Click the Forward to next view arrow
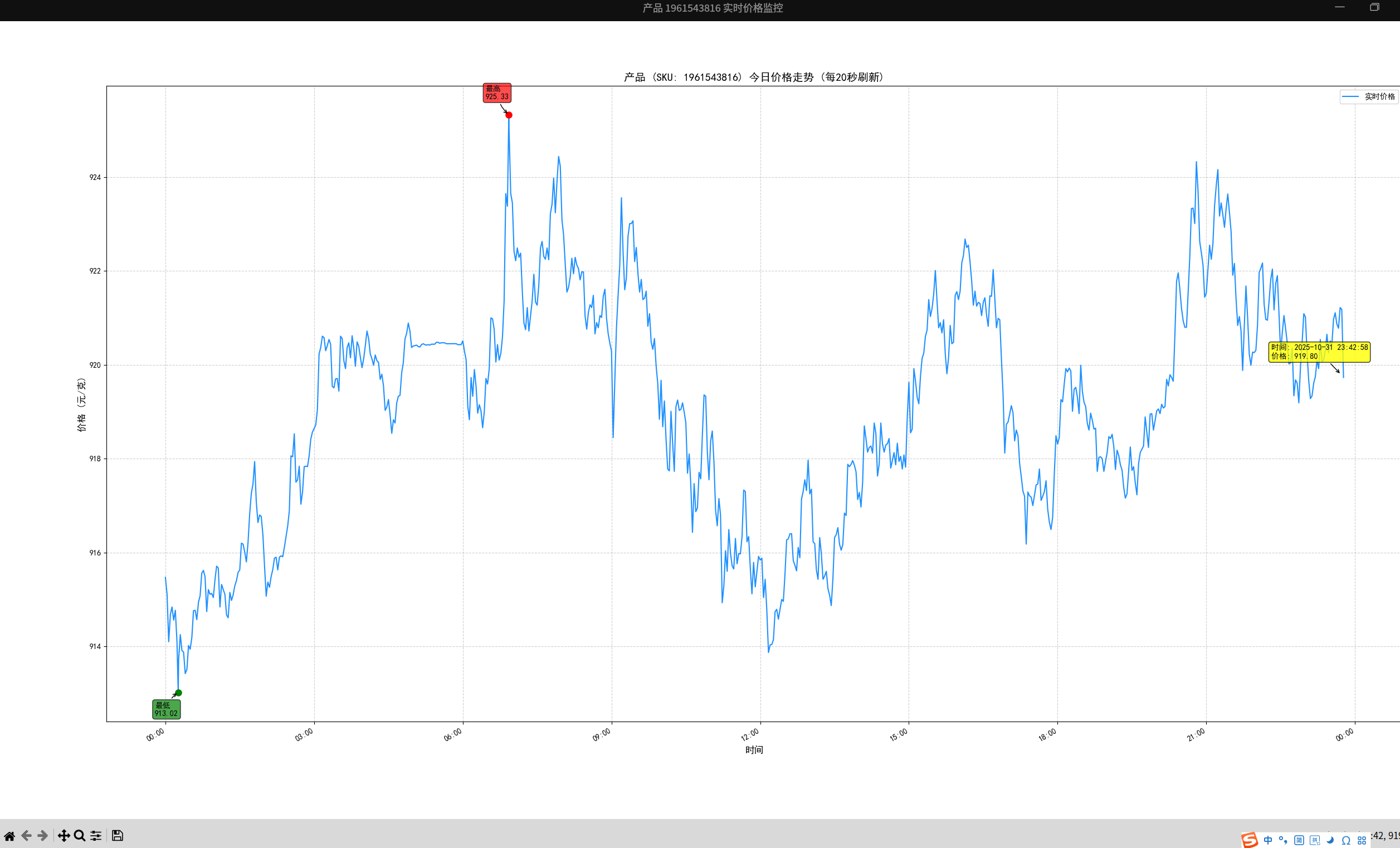 click(x=42, y=836)
